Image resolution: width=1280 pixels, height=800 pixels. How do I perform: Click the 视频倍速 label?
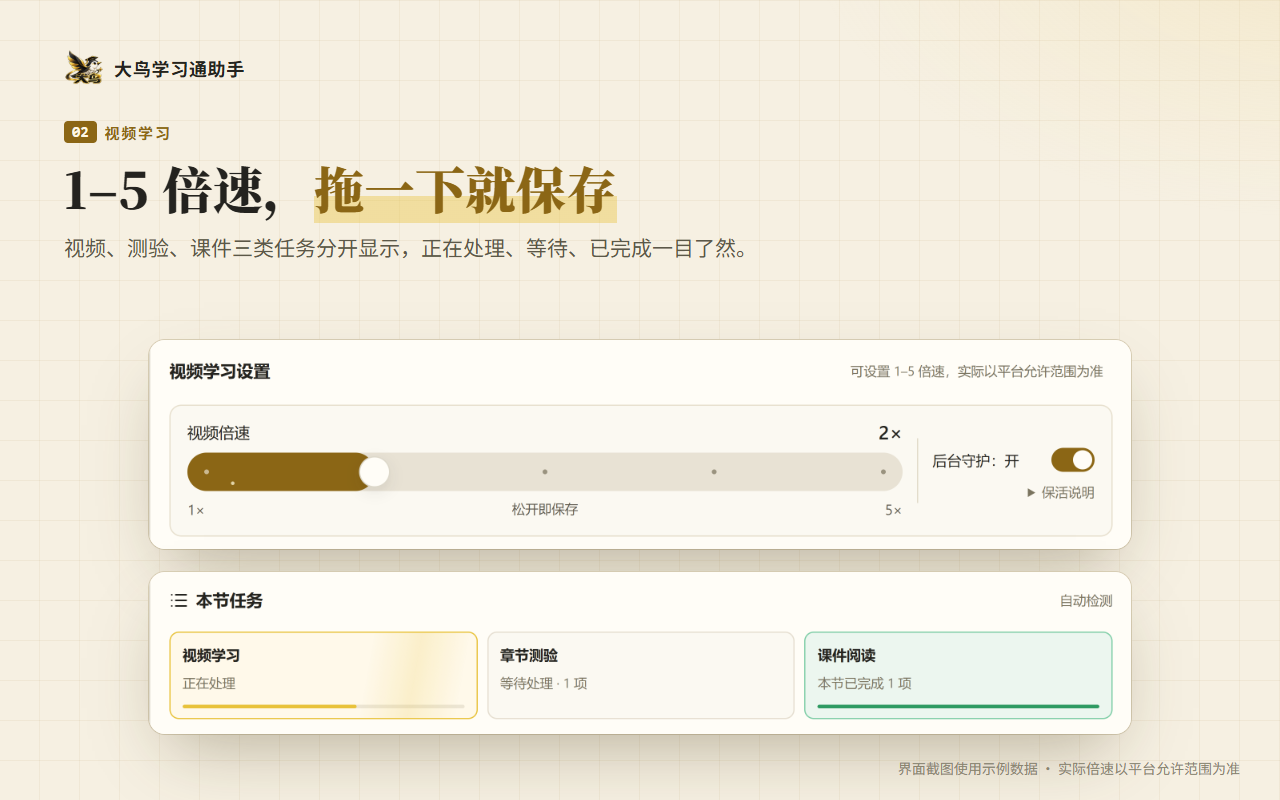[219, 433]
